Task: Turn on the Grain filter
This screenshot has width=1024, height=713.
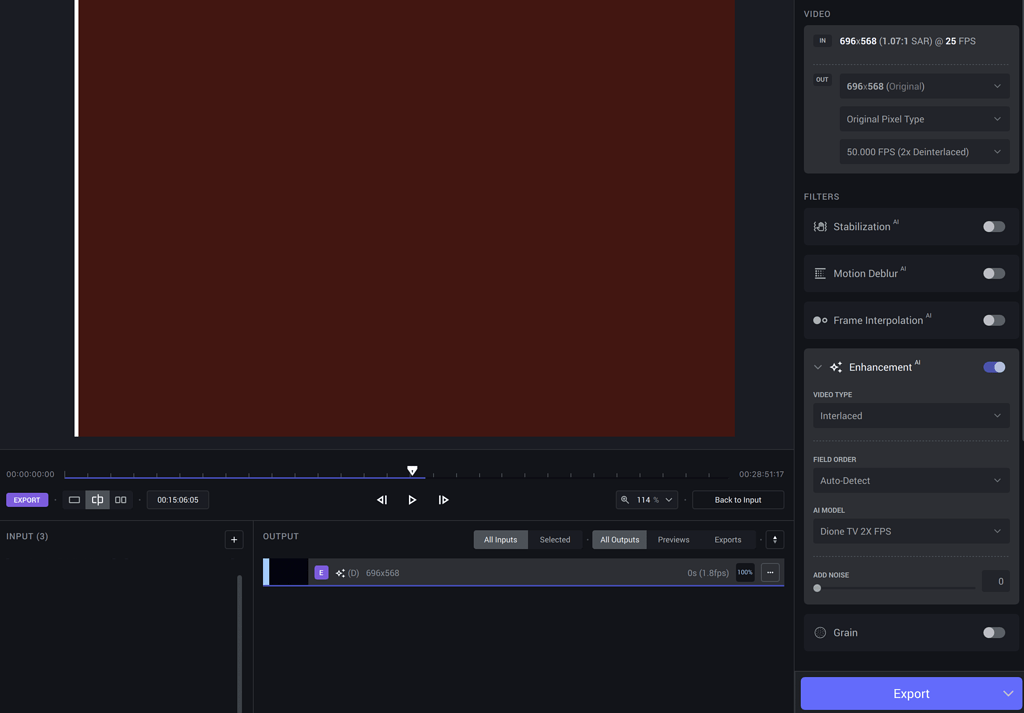Action: click(993, 632)
